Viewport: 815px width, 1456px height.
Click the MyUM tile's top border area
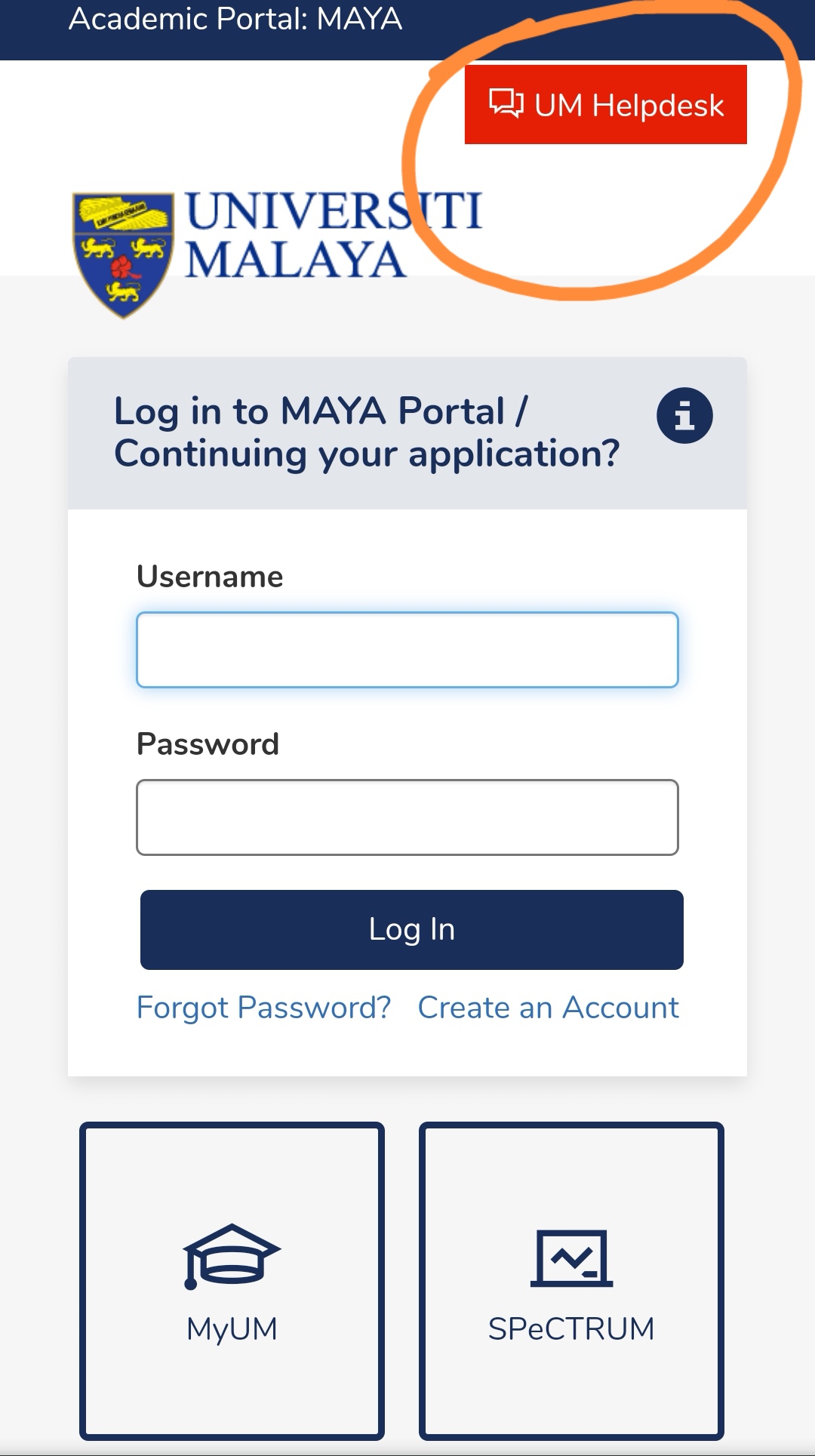tap(232, 1127)
